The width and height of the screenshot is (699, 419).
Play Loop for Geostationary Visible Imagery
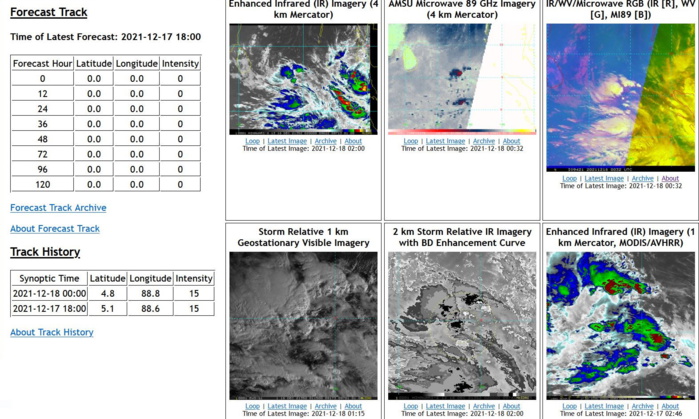252,406
